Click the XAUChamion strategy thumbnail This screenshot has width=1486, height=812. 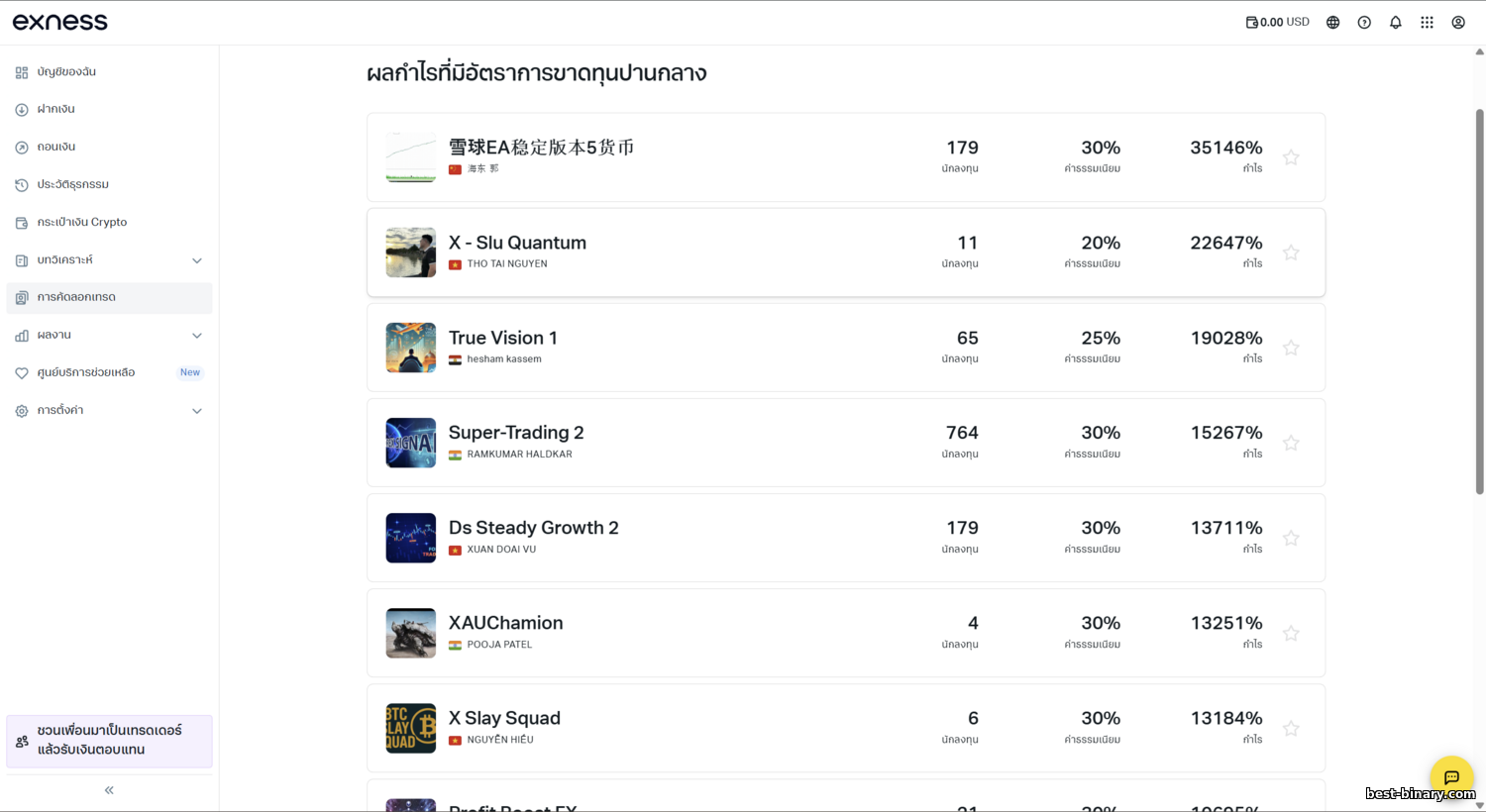pos(410,633)
